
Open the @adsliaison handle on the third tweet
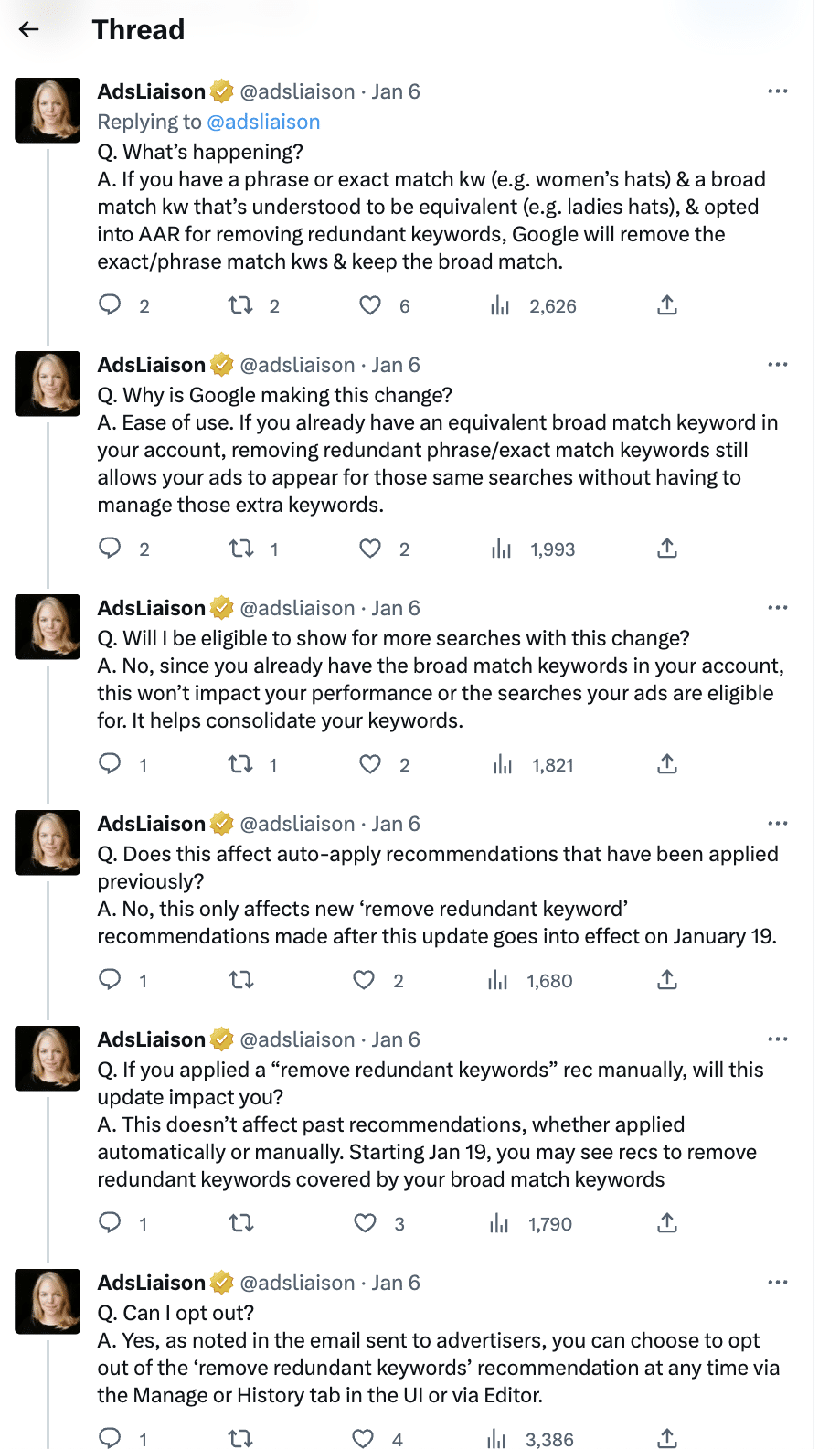296,607
